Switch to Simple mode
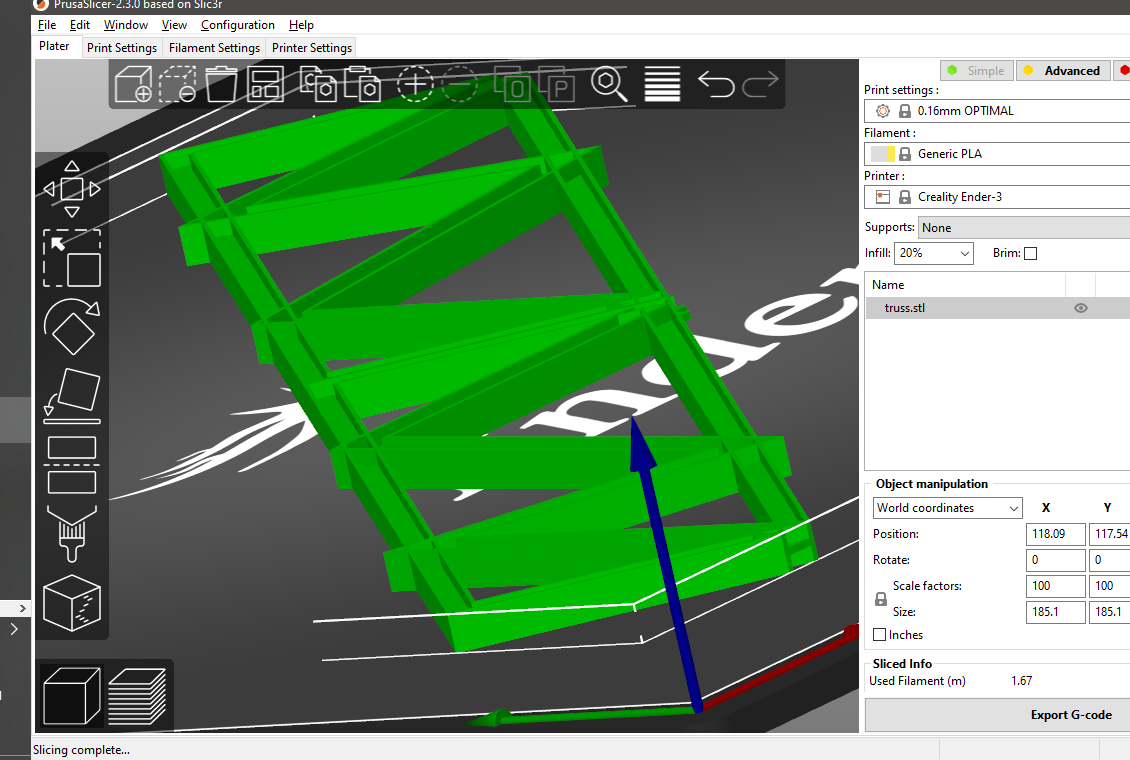This screenshot has height=760, width=1130. (x=976, y=70)
